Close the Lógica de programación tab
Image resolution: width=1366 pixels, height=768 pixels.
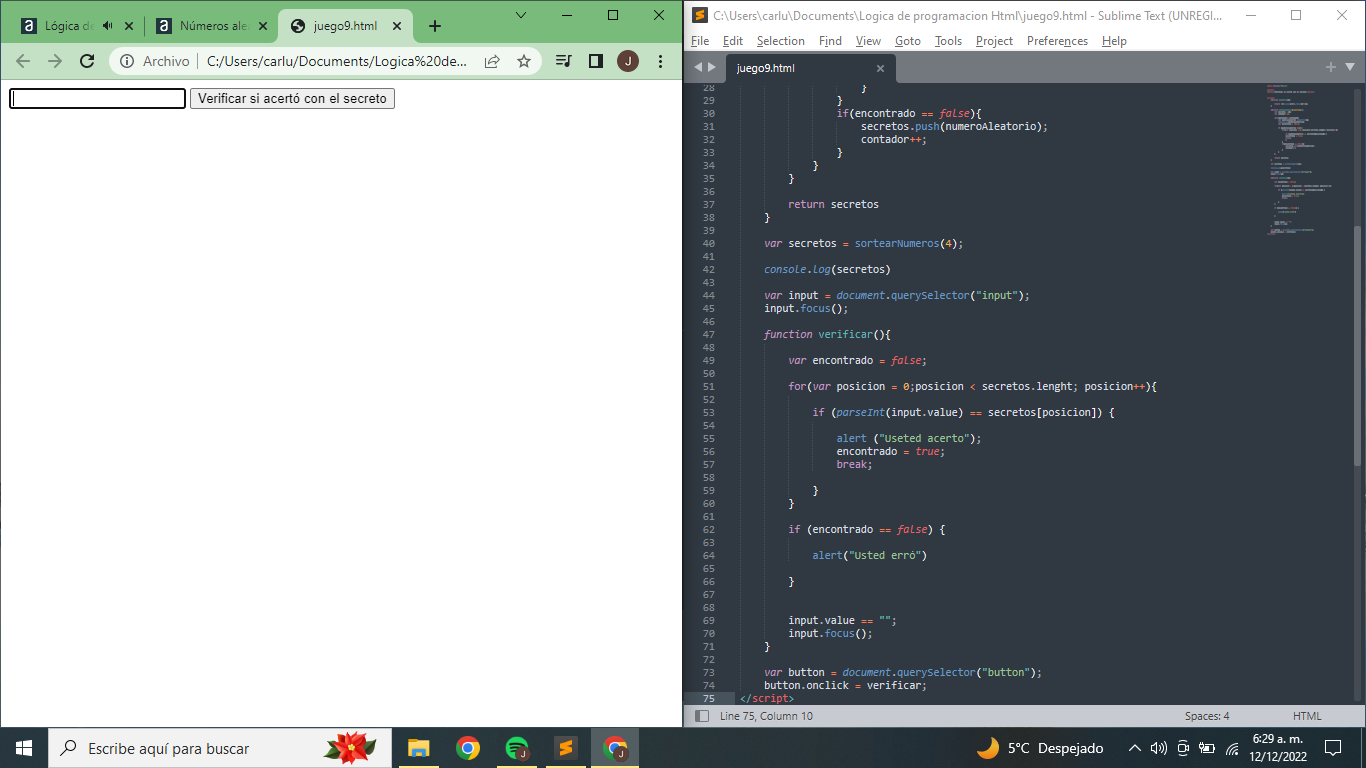[x=128, y=26]
